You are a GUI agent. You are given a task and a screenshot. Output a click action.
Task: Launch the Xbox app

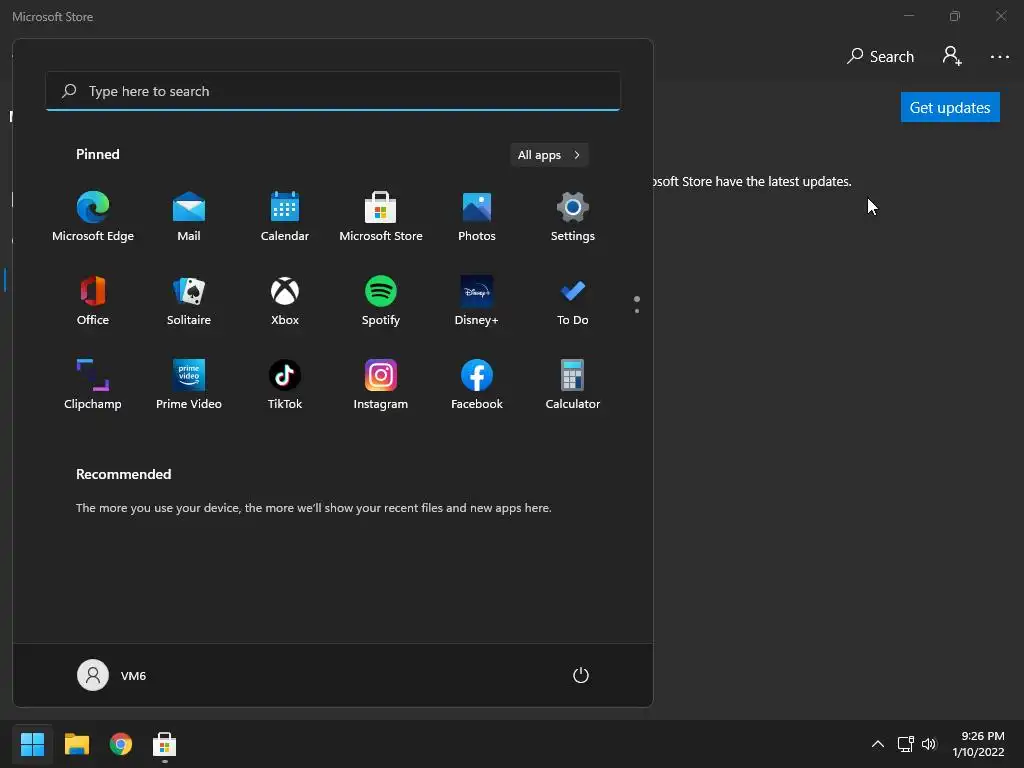coord(285,301)
